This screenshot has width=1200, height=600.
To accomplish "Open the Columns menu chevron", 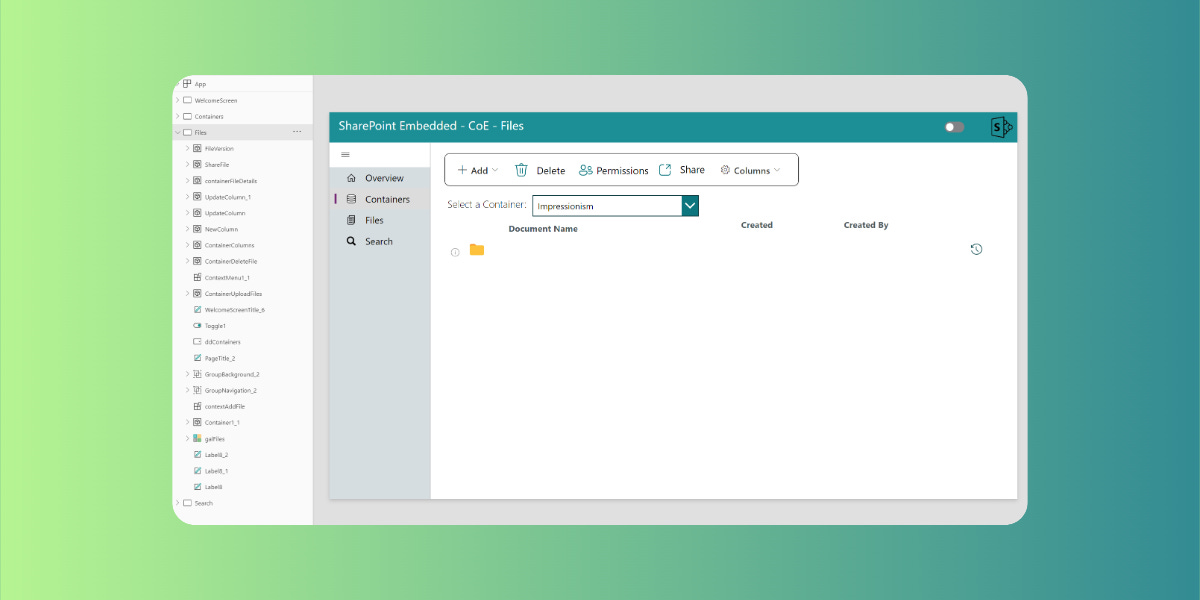I will tap(777, 170).
